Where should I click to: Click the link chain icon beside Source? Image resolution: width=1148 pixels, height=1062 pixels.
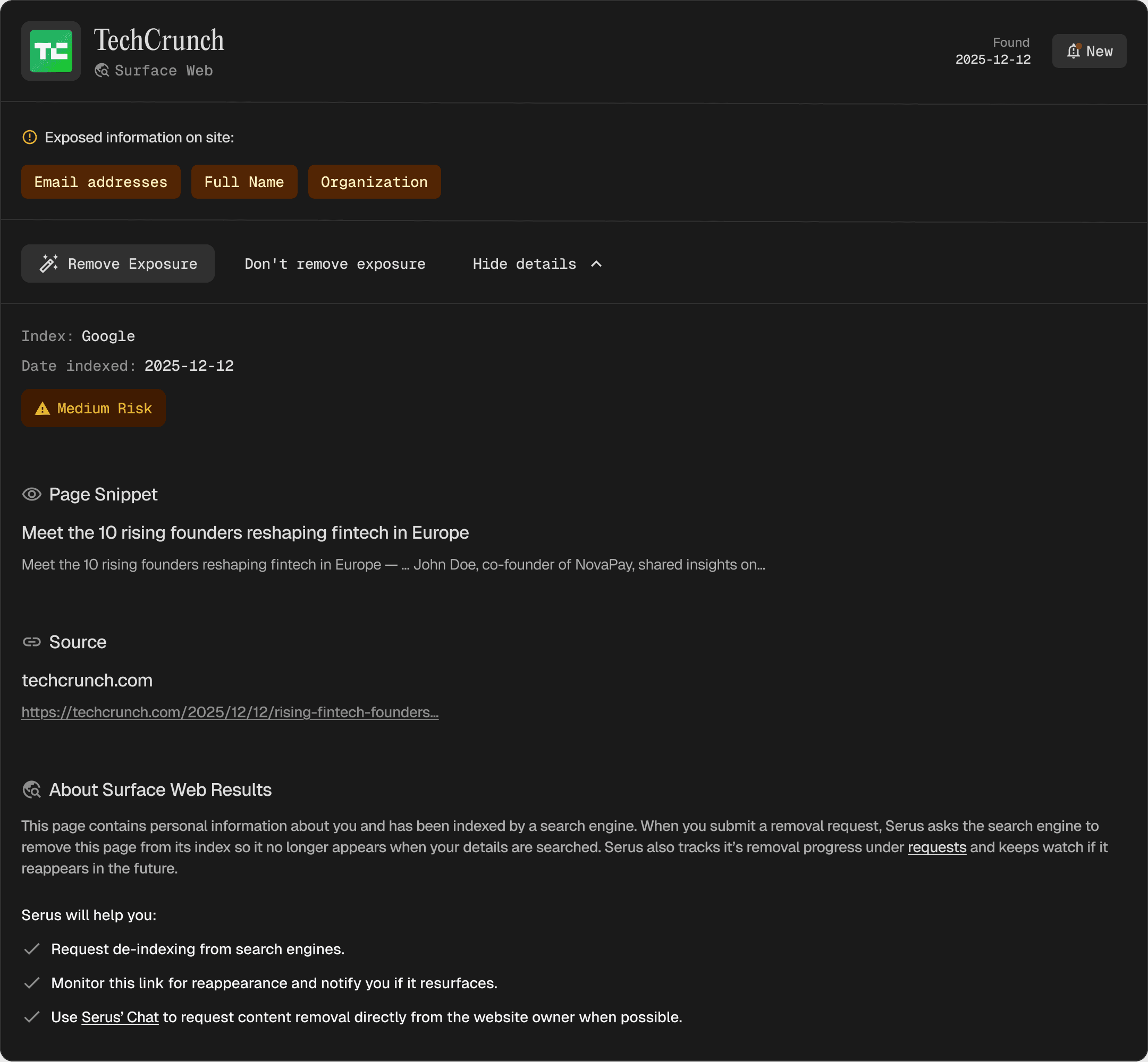click(31, 642)
